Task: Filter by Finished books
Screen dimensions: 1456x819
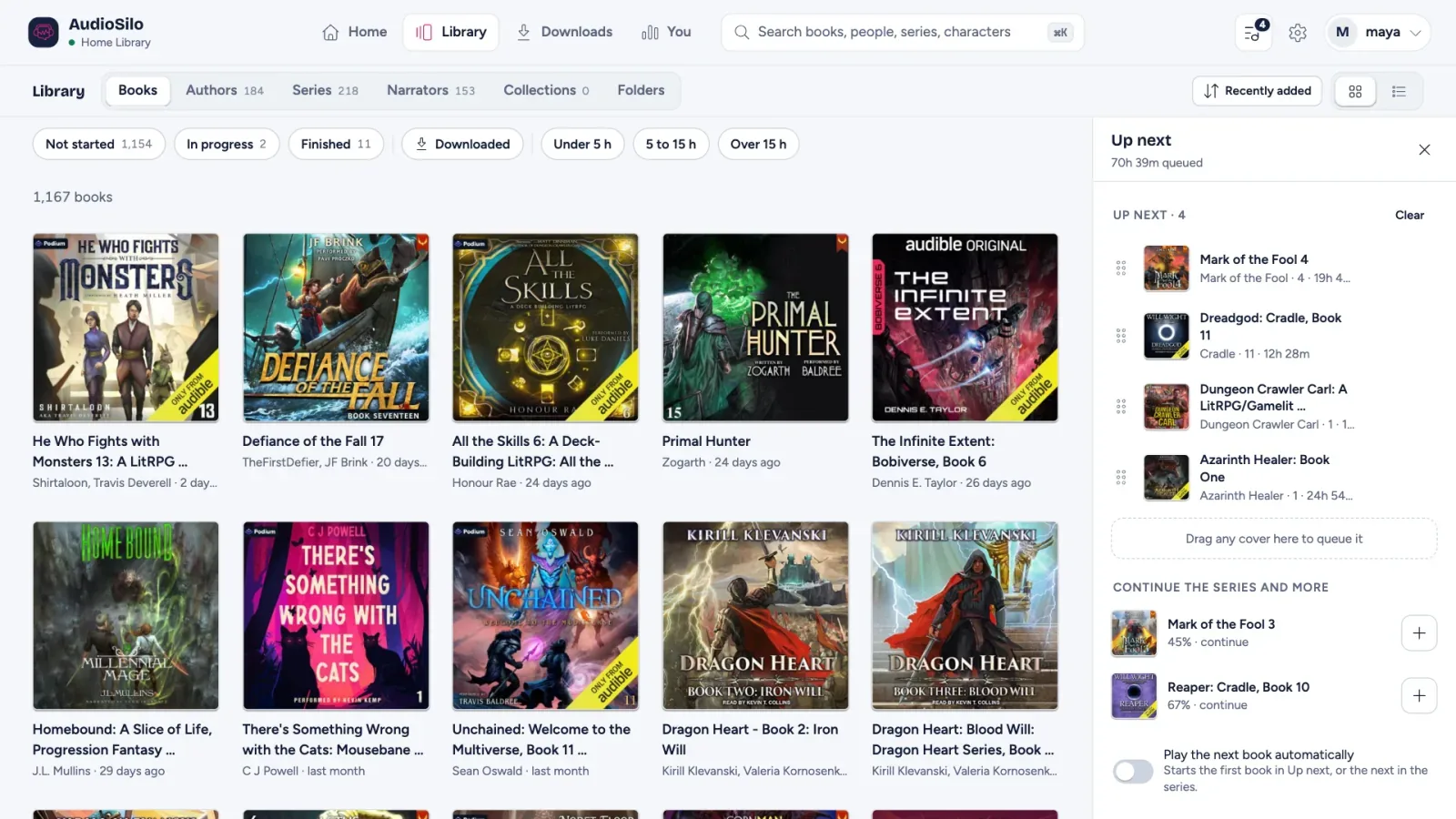Action: click(336, 144)
